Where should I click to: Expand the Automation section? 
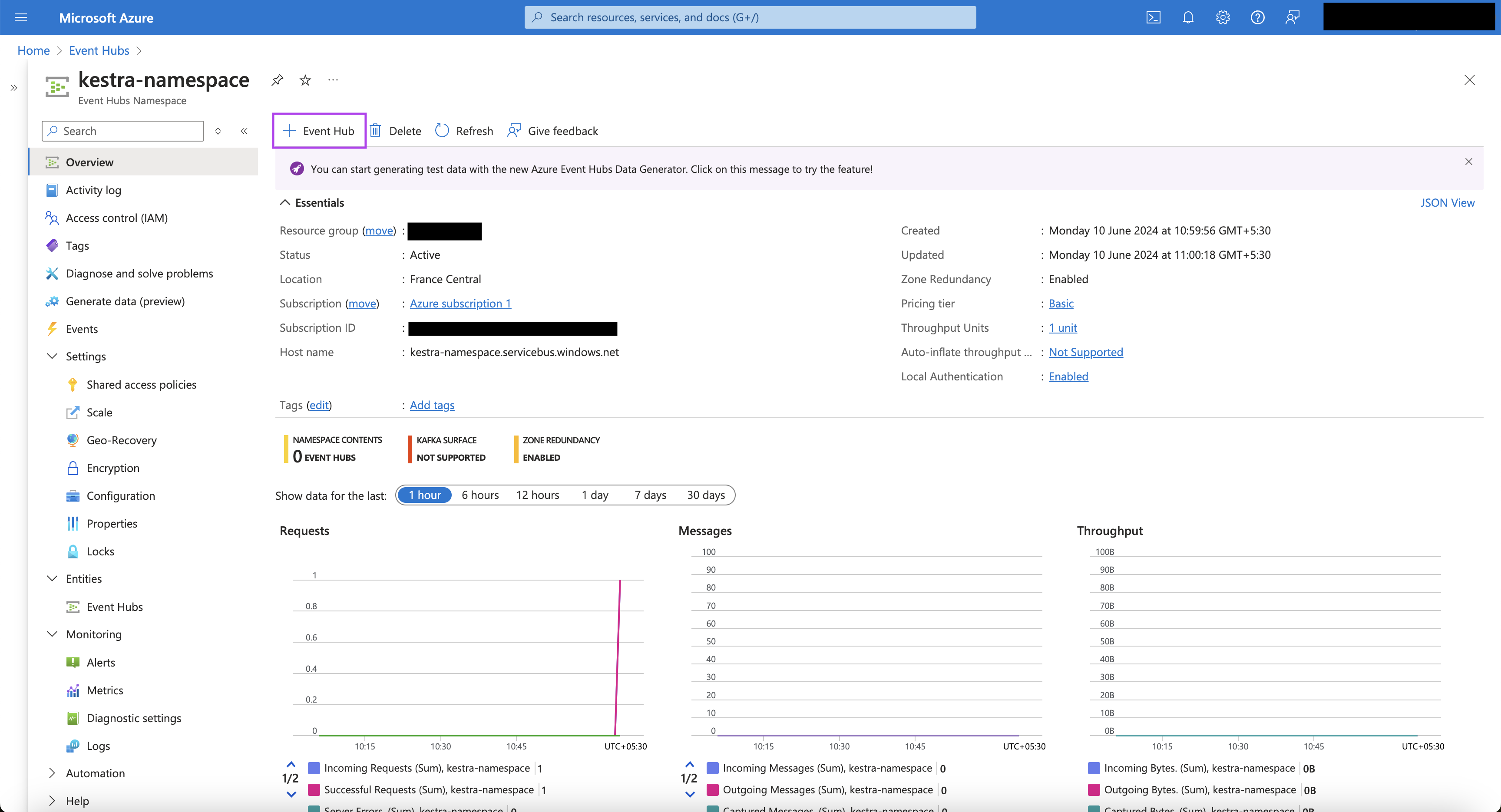click(52, 773)
